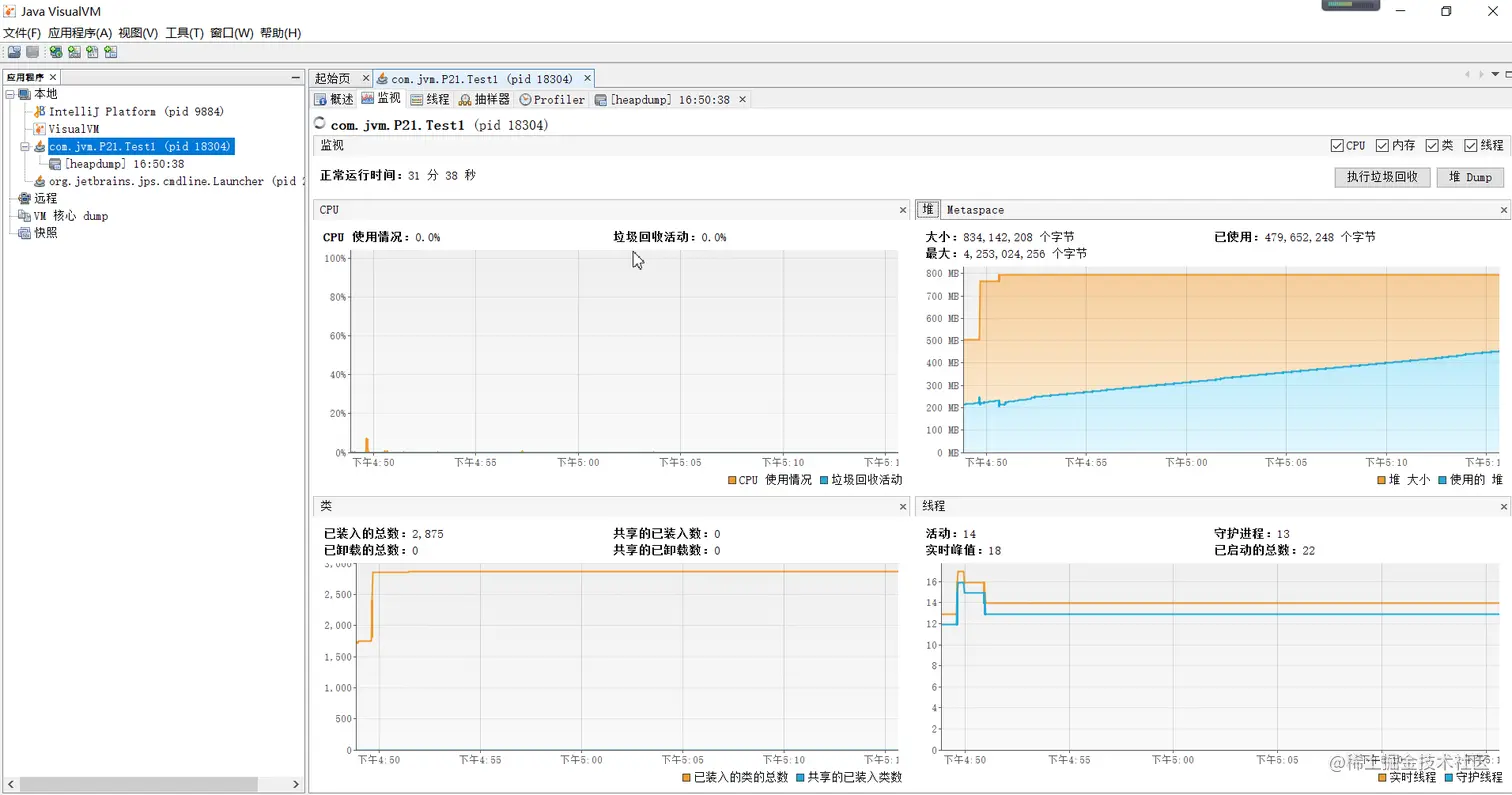This screenshot has height=795, width=1512.
Task: Select the 监视 monitor tab
Action: (381, 100)
